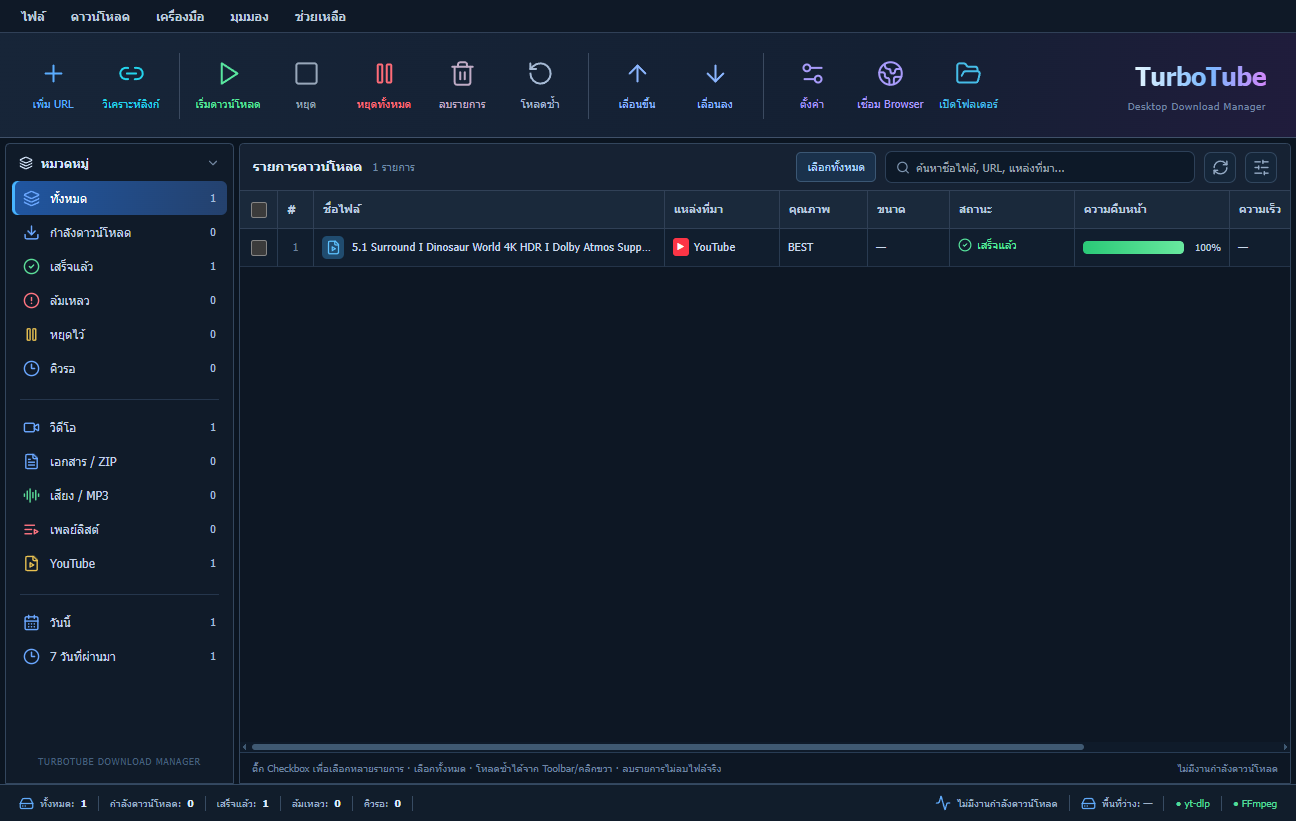Click the YouTube source cell
The width and height of the screenshot is (1296, 821).
point(721,247)
